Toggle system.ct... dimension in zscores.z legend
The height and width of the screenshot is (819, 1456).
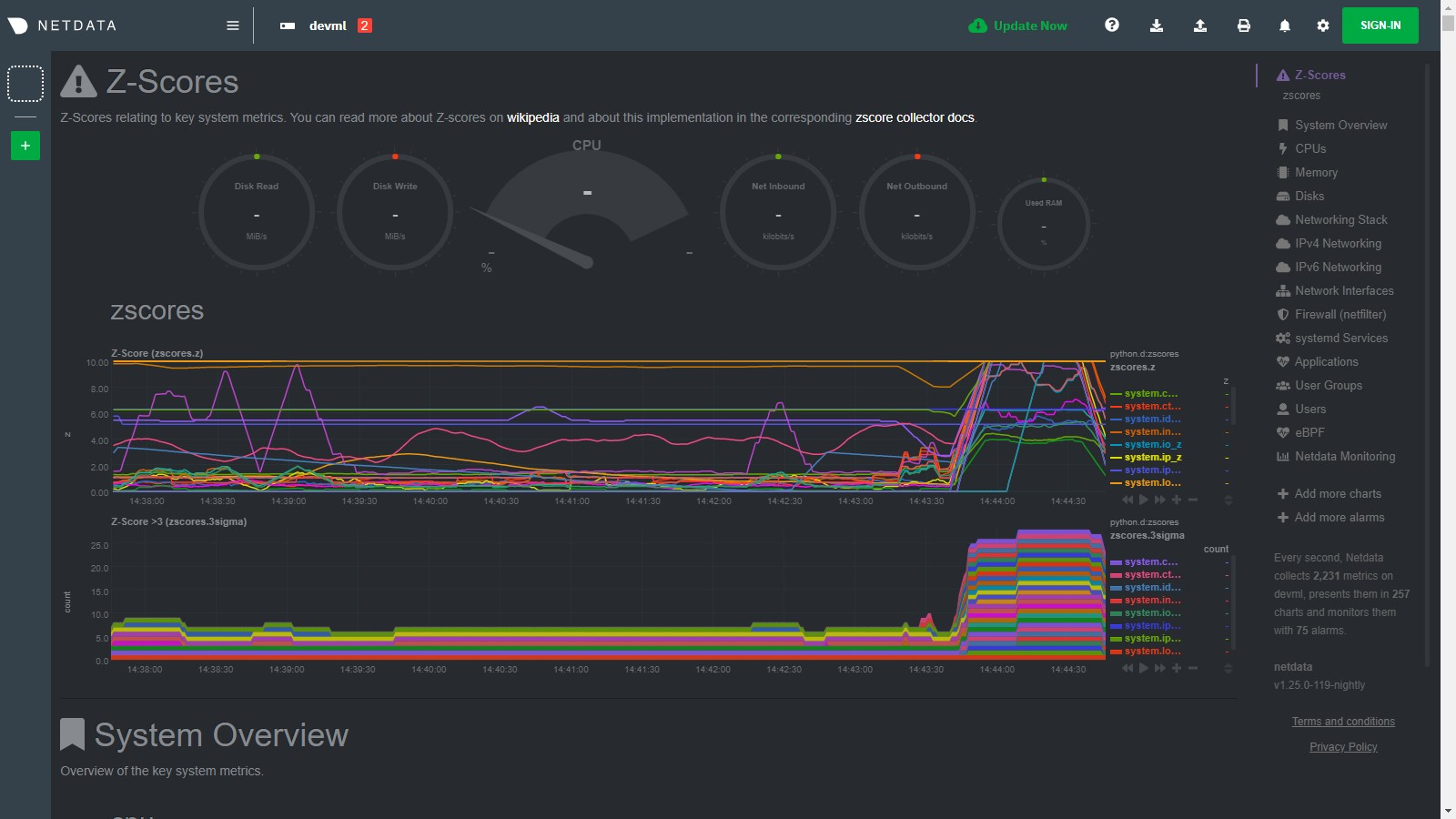pos(1152,407)
